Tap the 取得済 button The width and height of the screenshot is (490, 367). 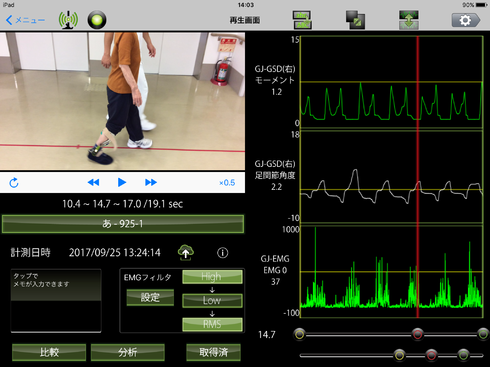[x=213, y=352]
